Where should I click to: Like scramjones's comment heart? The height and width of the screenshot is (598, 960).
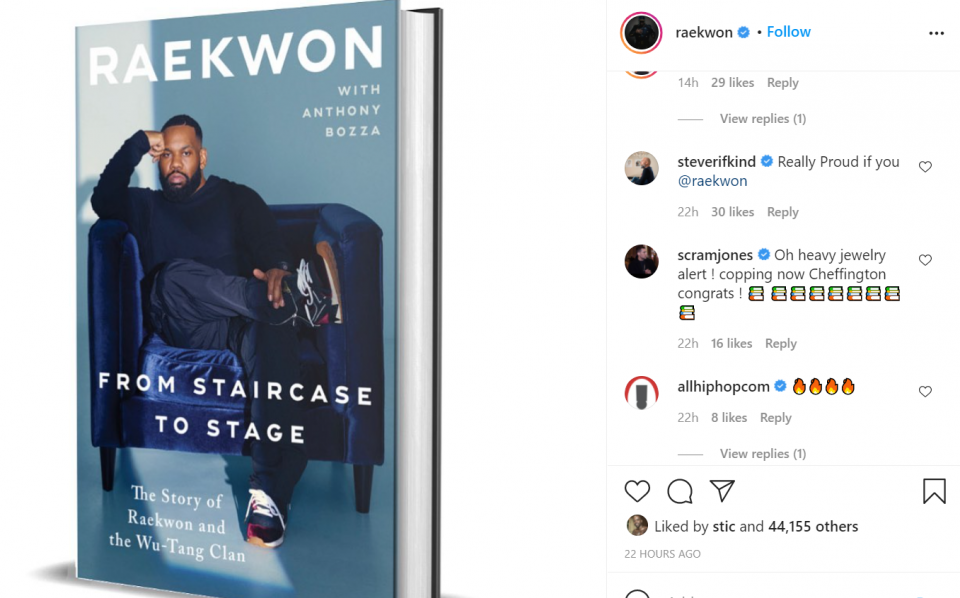[x=925, y=260]
